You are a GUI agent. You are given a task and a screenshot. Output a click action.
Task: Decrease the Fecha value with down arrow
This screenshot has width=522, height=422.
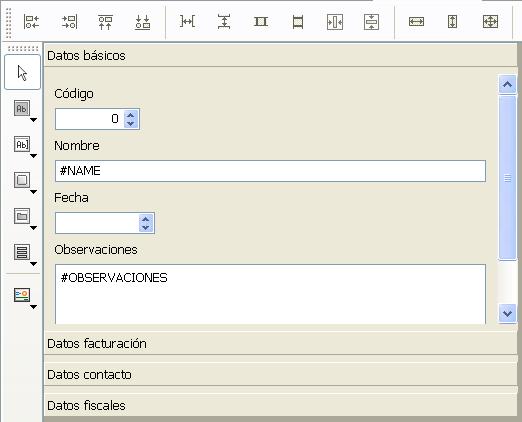tap(146, 227)
